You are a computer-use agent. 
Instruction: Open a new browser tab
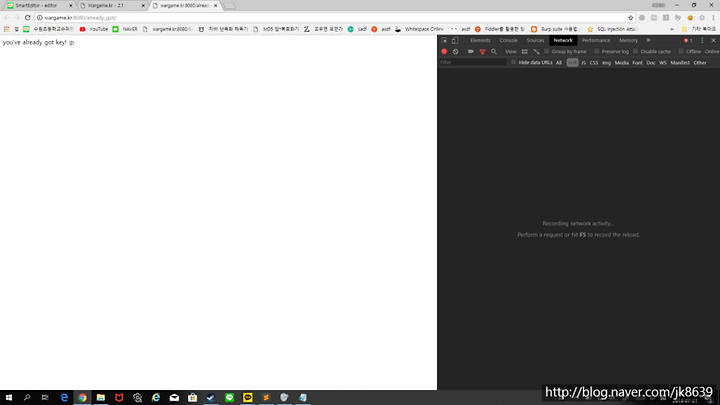[x=230, y=6]
